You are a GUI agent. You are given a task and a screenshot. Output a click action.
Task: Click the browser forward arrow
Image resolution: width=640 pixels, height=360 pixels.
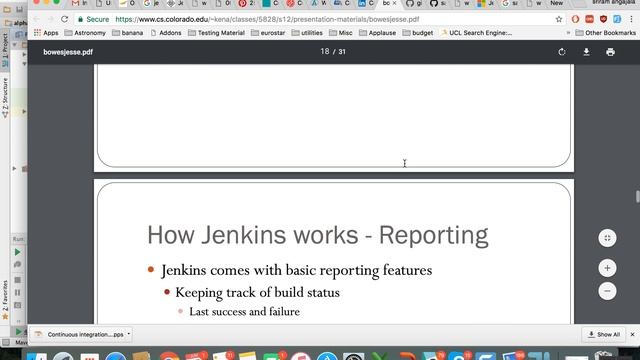pos(51,19)
